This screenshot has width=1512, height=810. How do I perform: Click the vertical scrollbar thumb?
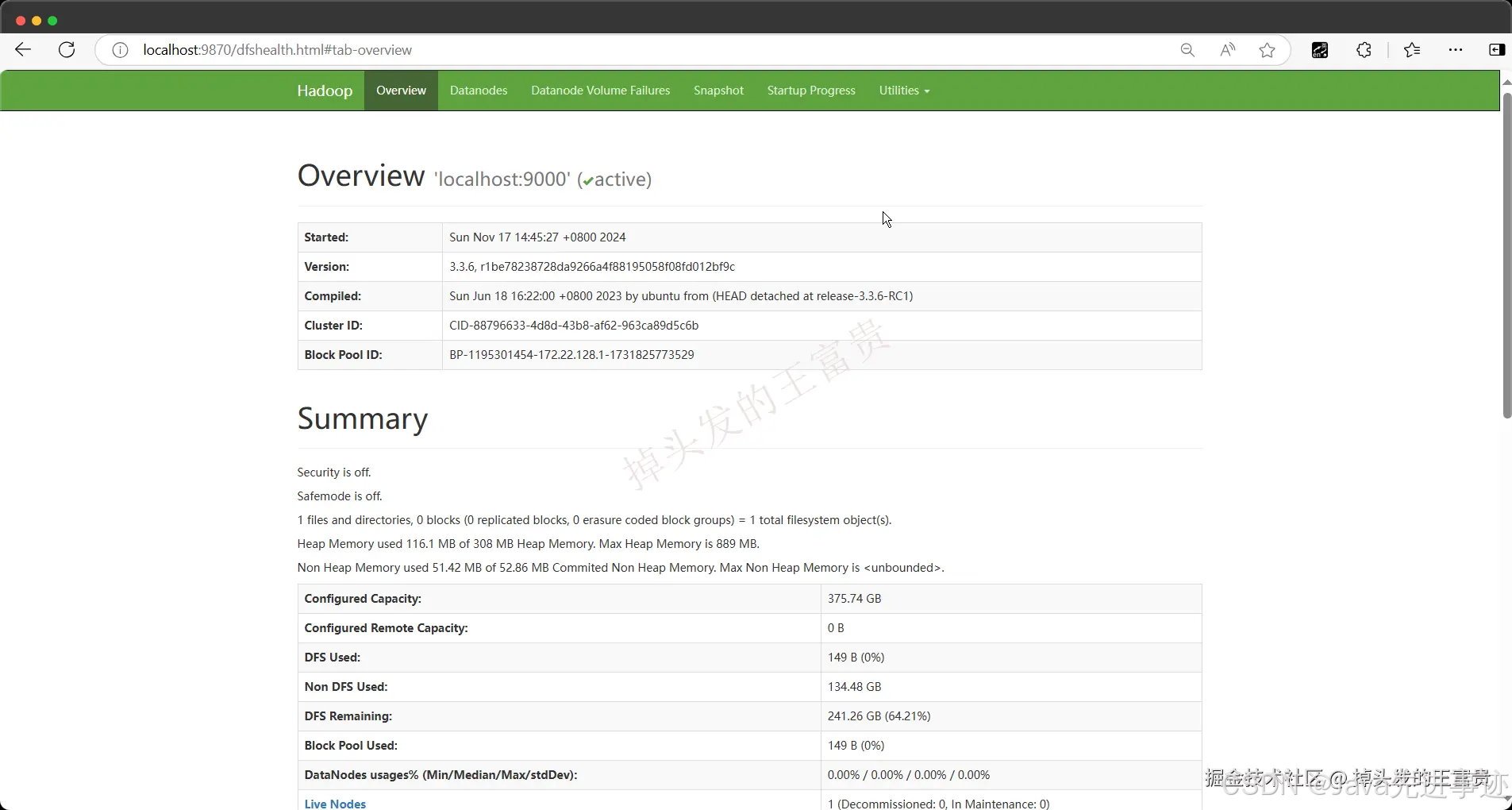(1506, 255)
